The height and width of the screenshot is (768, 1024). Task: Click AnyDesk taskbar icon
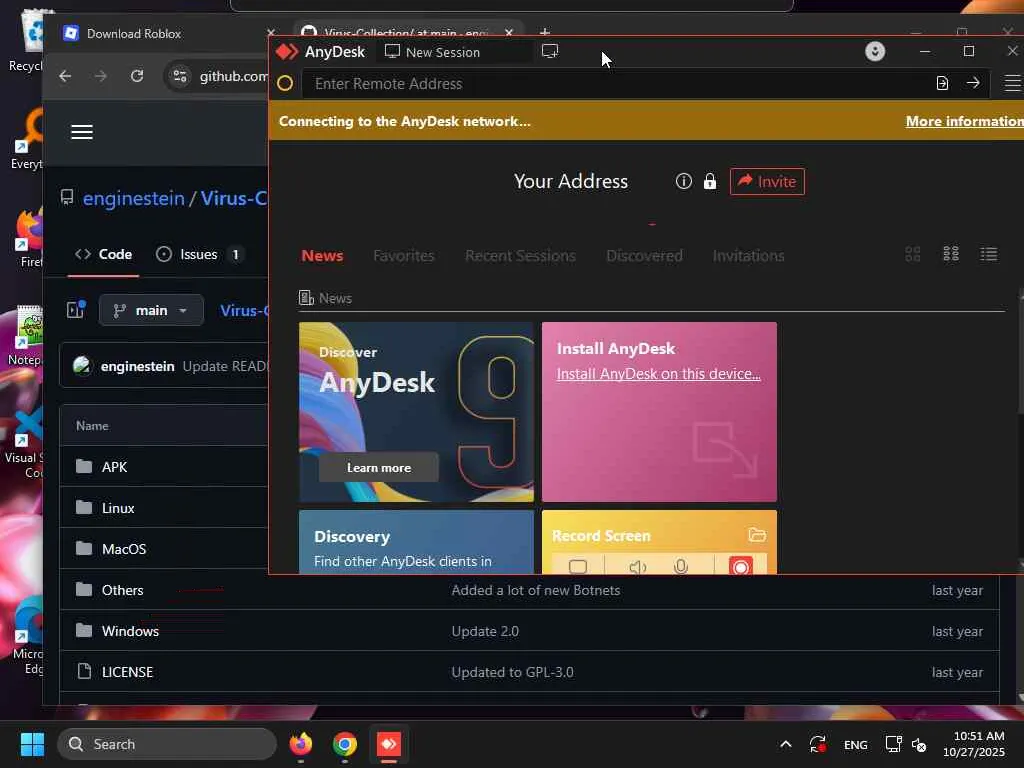pos(389,744)
